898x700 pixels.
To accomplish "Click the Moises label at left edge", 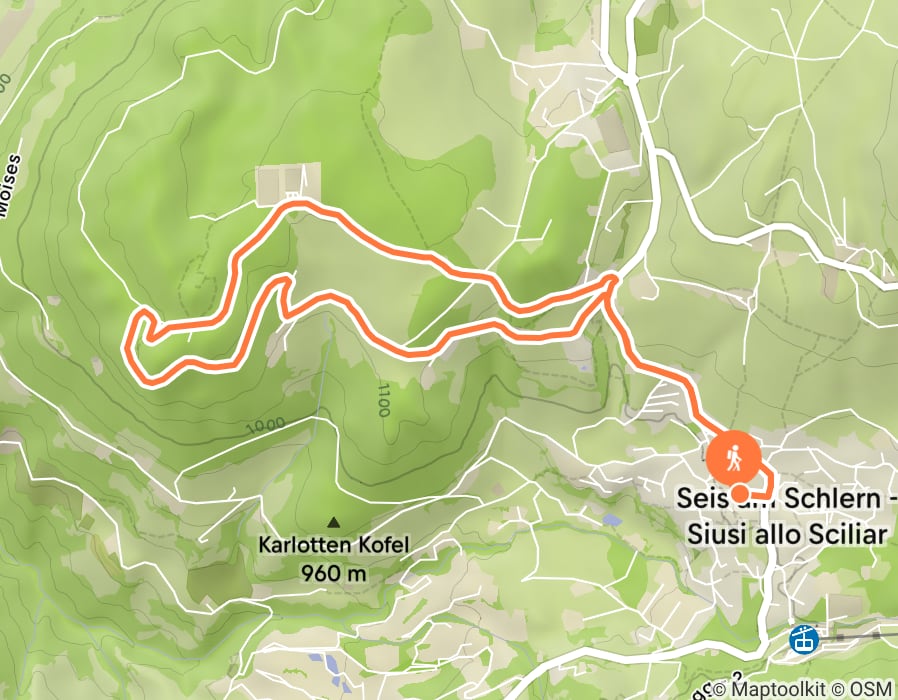I will click(x=10, y=186).
